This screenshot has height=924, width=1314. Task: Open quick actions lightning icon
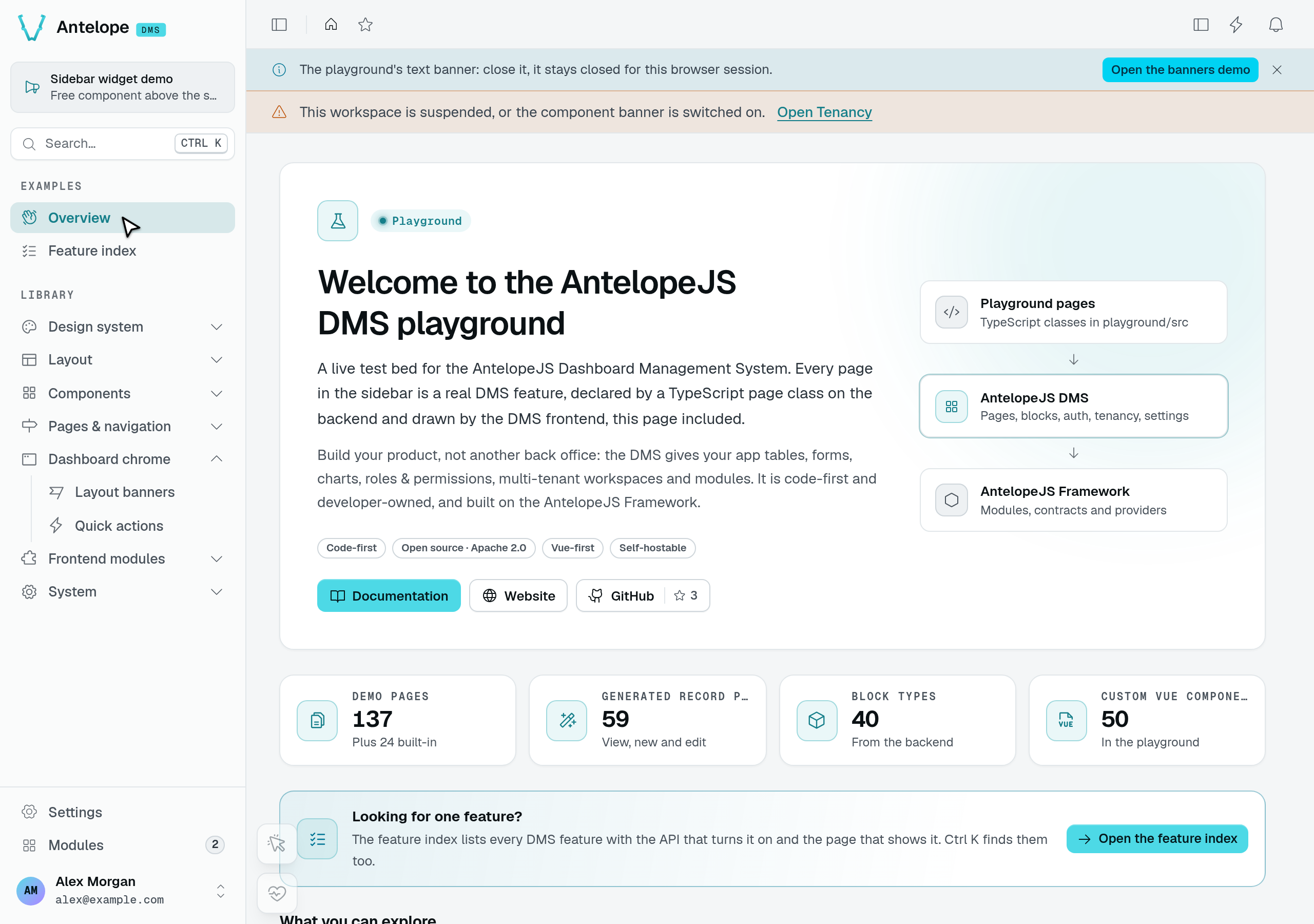(1236, 25)
